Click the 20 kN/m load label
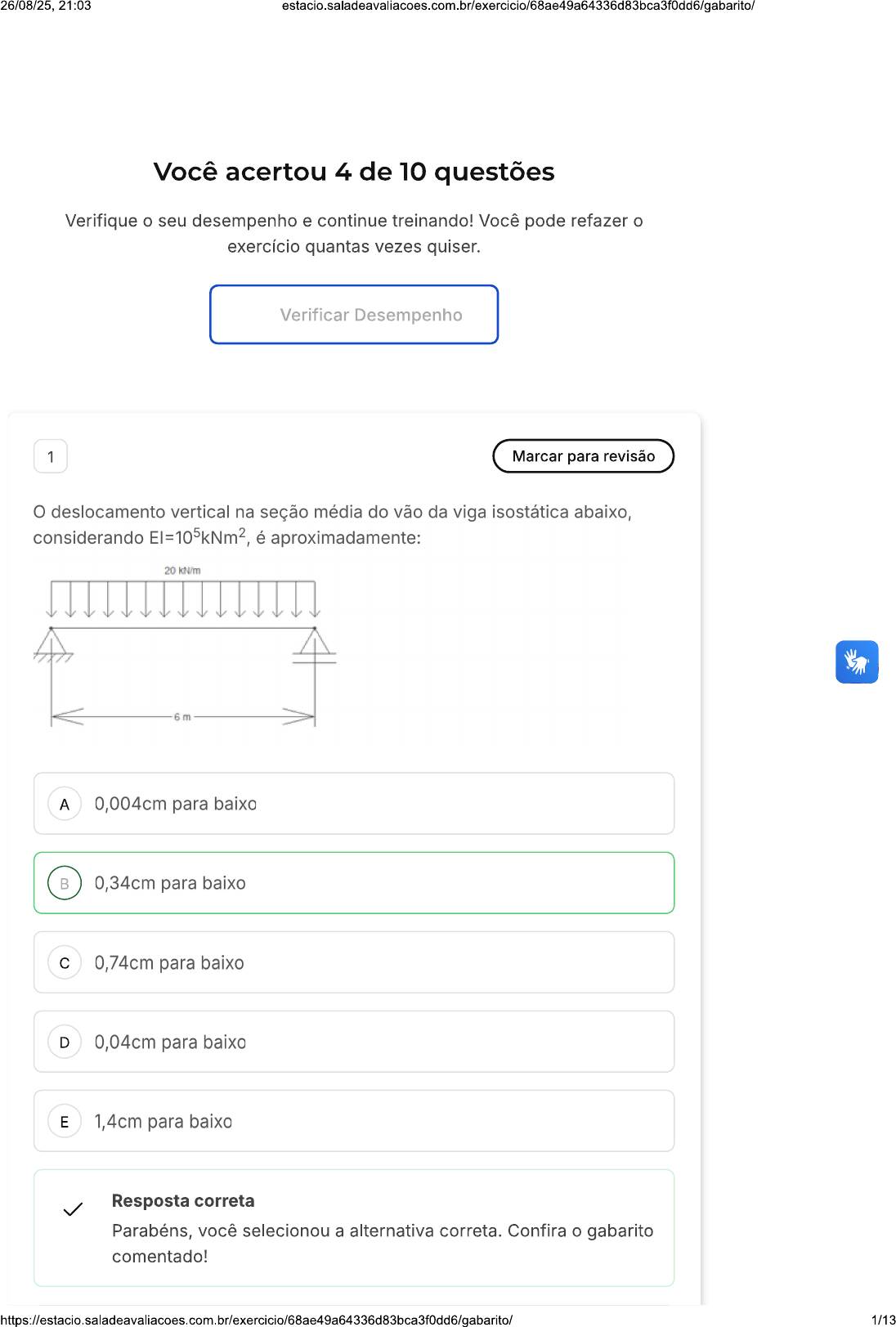The height and width of the screenshot is (1327, 896). click(182, 570)
